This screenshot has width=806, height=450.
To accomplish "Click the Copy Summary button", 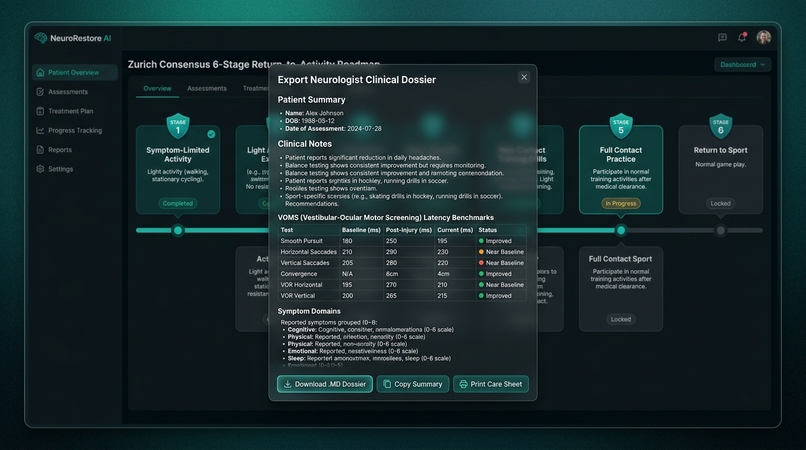I will 413,384.
